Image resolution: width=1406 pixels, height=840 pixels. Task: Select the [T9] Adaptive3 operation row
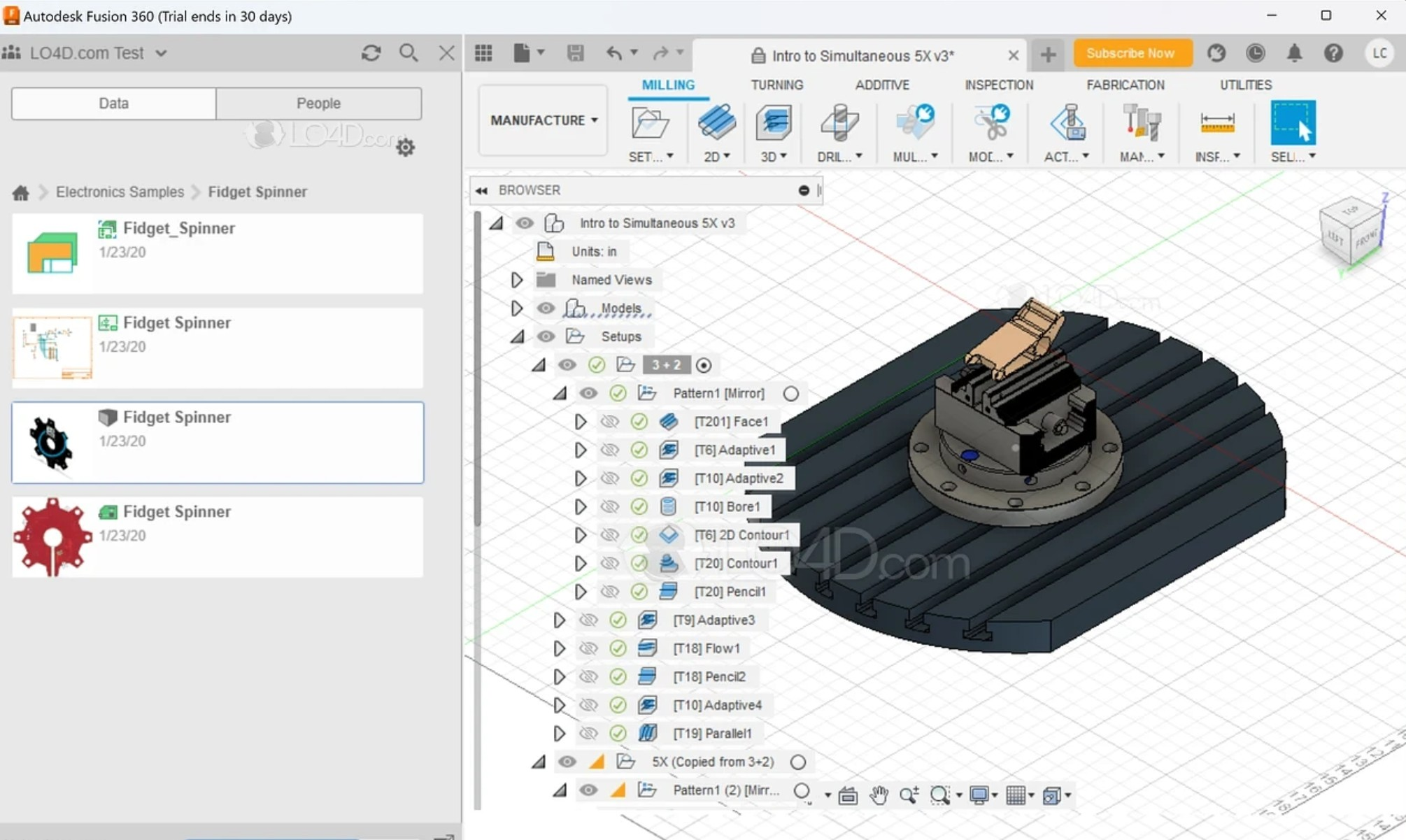713,620
